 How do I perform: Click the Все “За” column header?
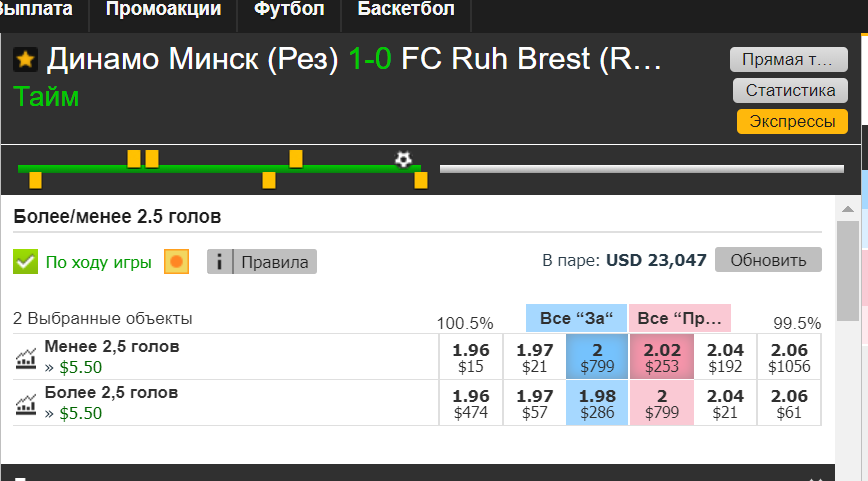tap(576, 318)
